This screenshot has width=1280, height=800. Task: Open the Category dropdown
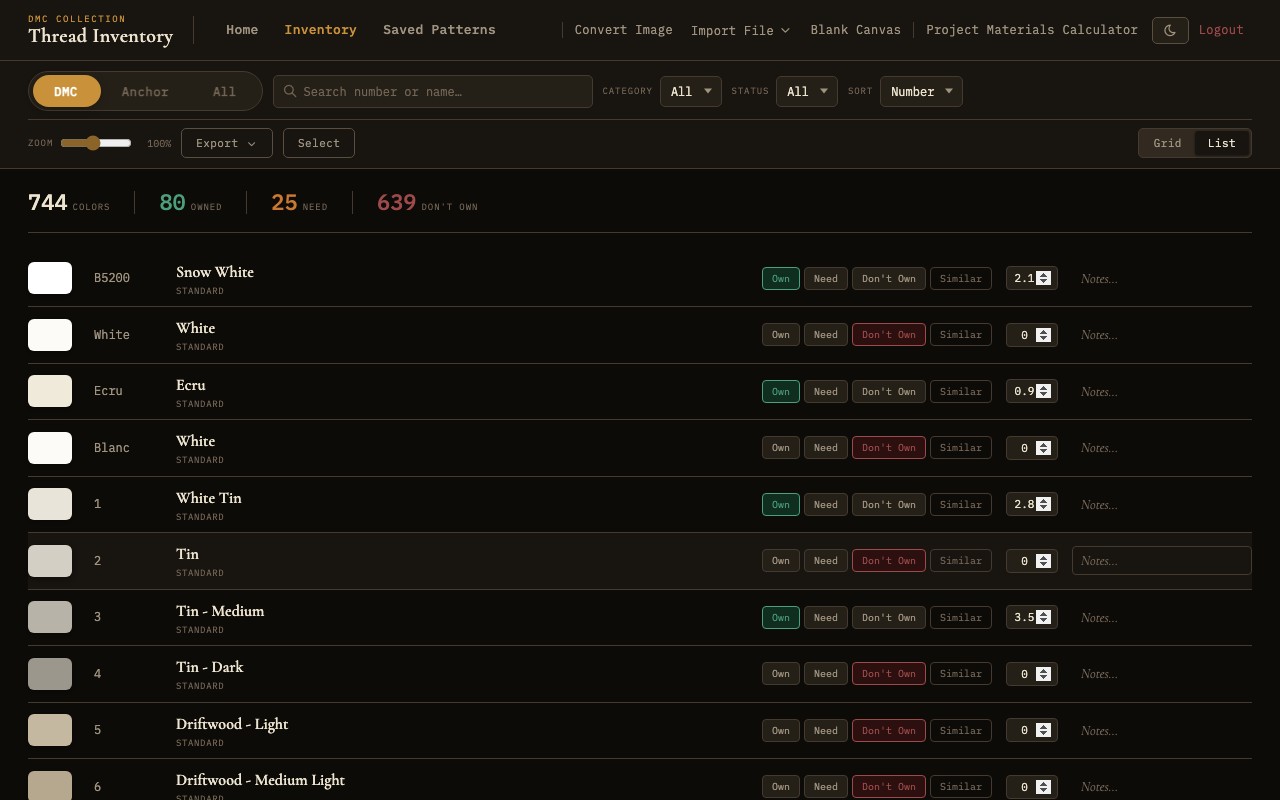pos(690,91)
